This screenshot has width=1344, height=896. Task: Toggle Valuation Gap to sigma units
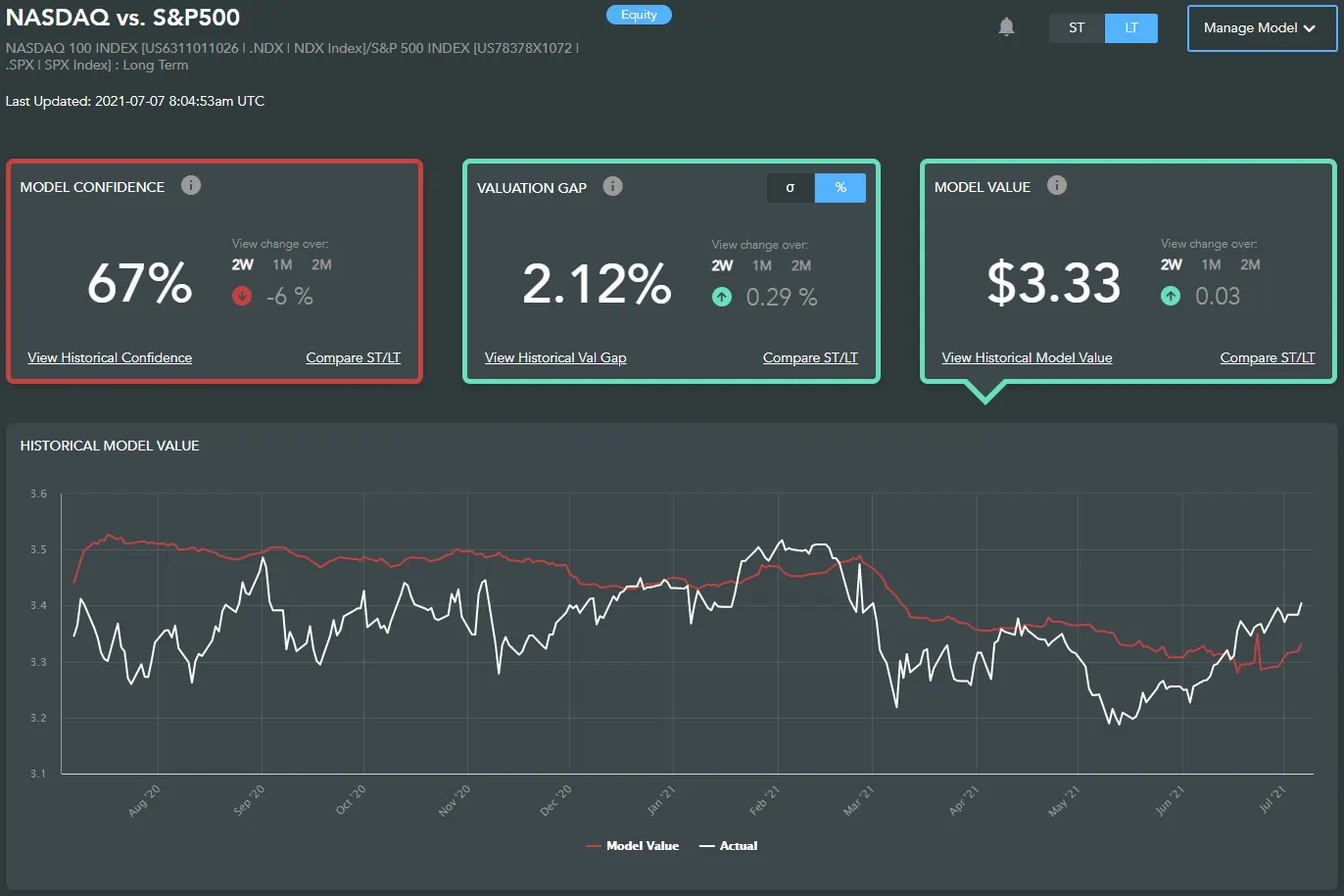[x=791, y=187]
